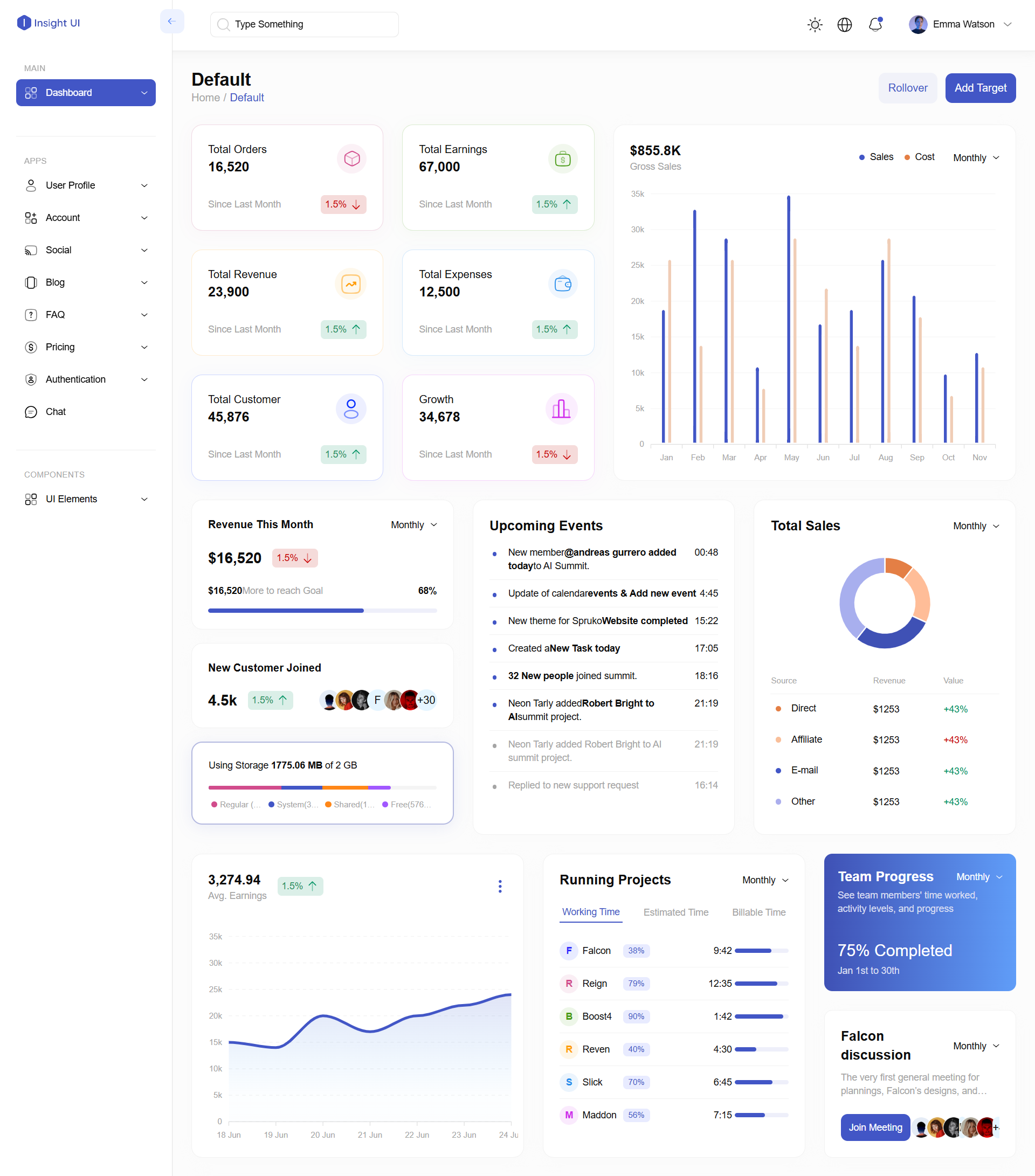Viewport: 1035px width, 1176px height.
Task: Click the Add Target button
Action: coord(980,88)
